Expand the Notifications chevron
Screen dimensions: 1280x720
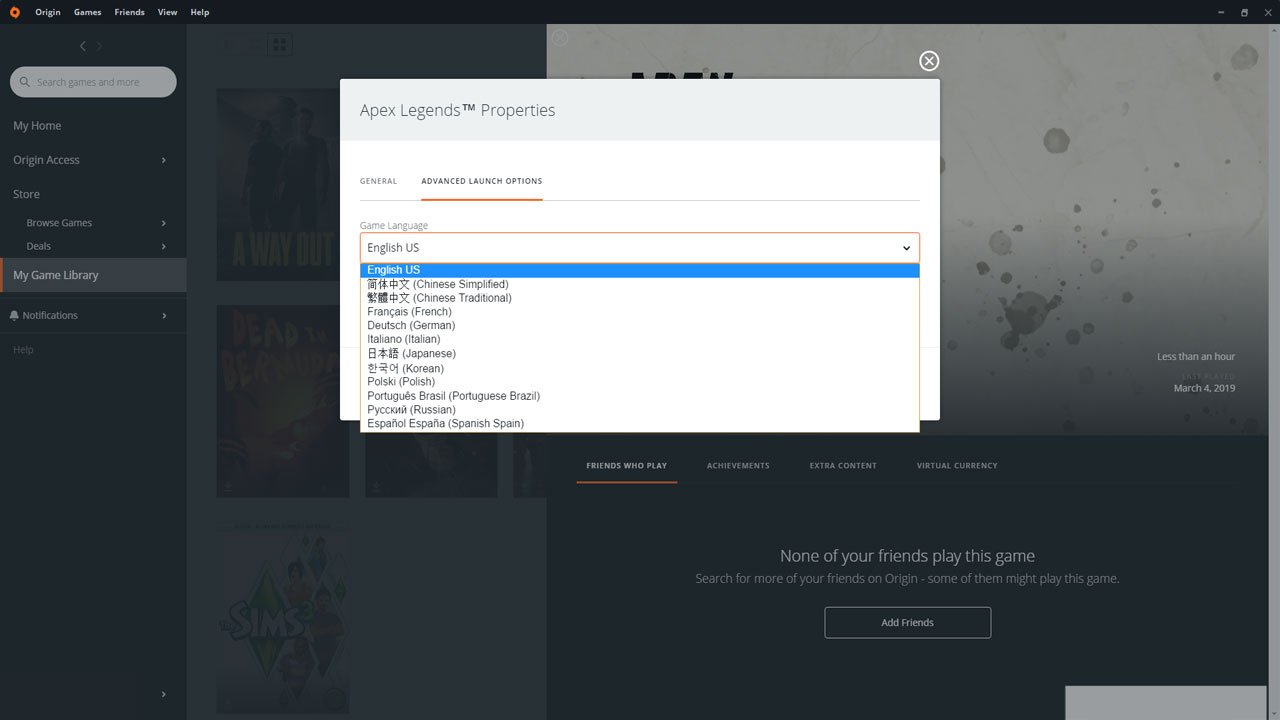[164, 316]
